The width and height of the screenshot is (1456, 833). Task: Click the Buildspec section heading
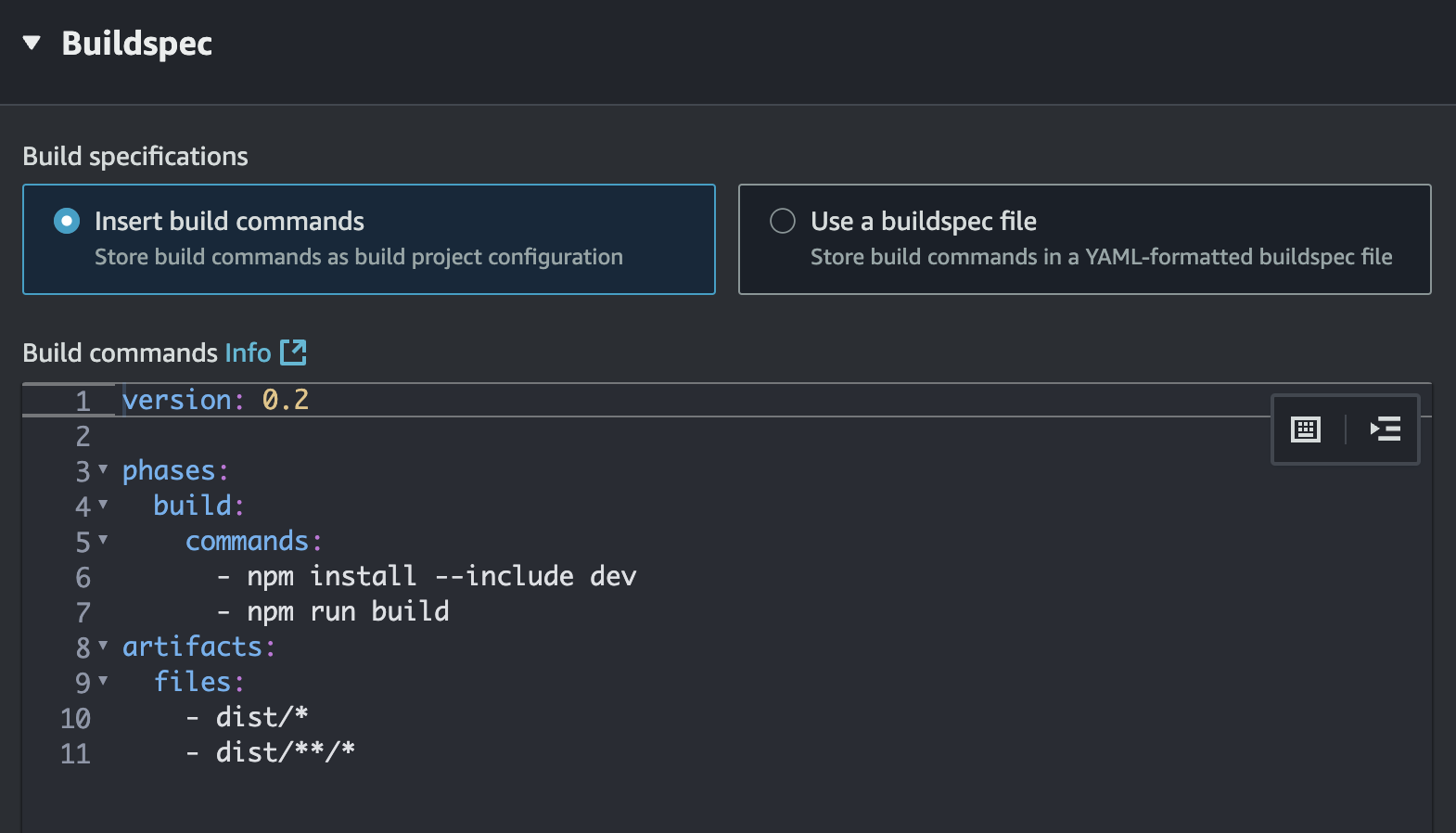click(137, 44)
